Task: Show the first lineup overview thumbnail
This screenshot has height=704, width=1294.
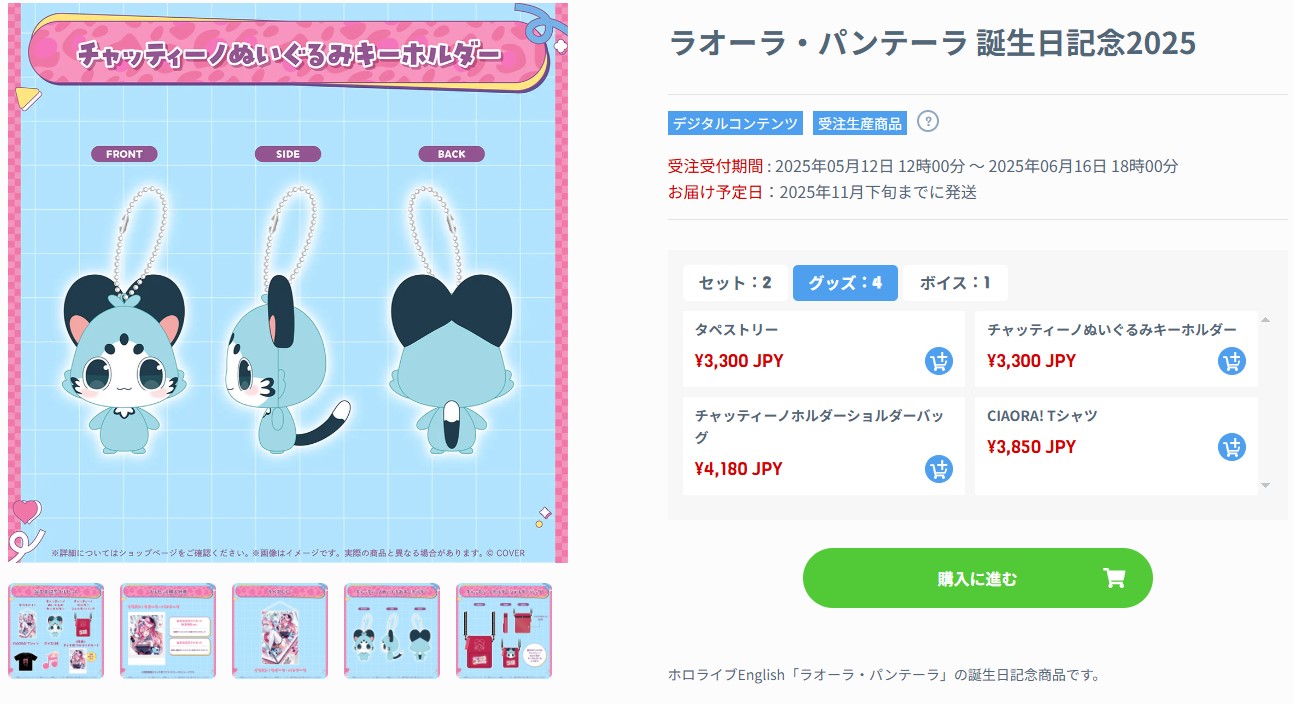Action: point(56,631)
